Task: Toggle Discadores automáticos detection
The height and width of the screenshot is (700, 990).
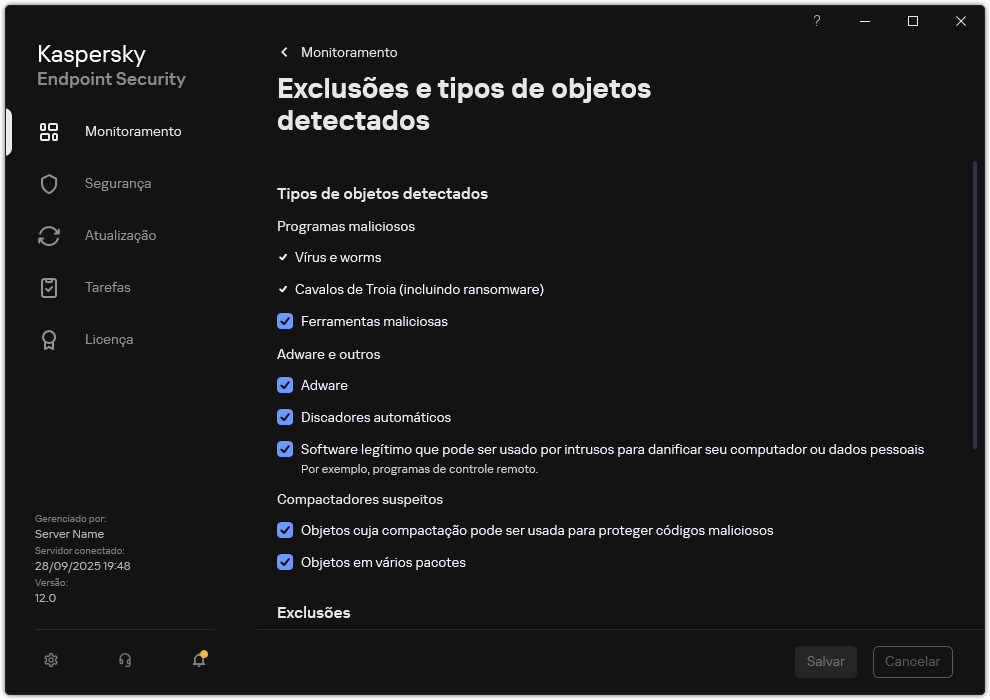Action: (285, 417)
